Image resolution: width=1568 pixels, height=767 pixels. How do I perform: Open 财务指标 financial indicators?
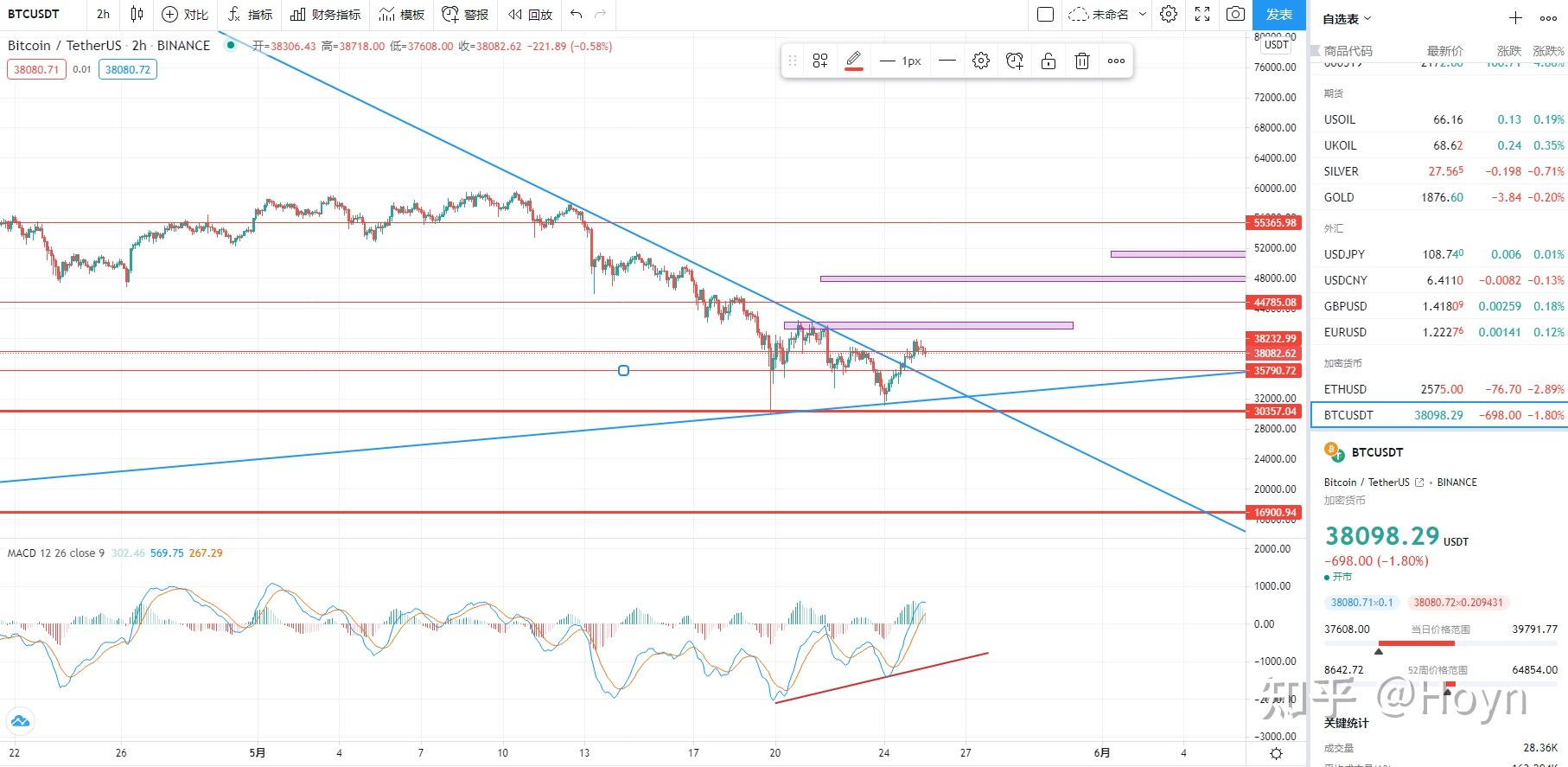coord(326,14)
